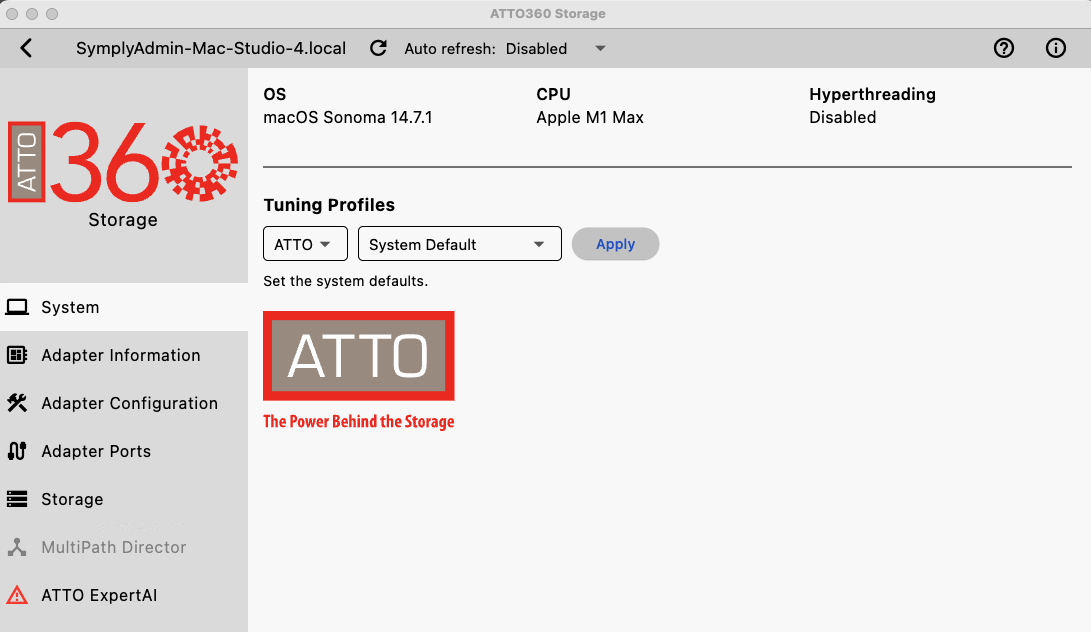Click the ATTO 360 Storage logo
This screenshot has width=1091, height=632.
pos(123,175)
